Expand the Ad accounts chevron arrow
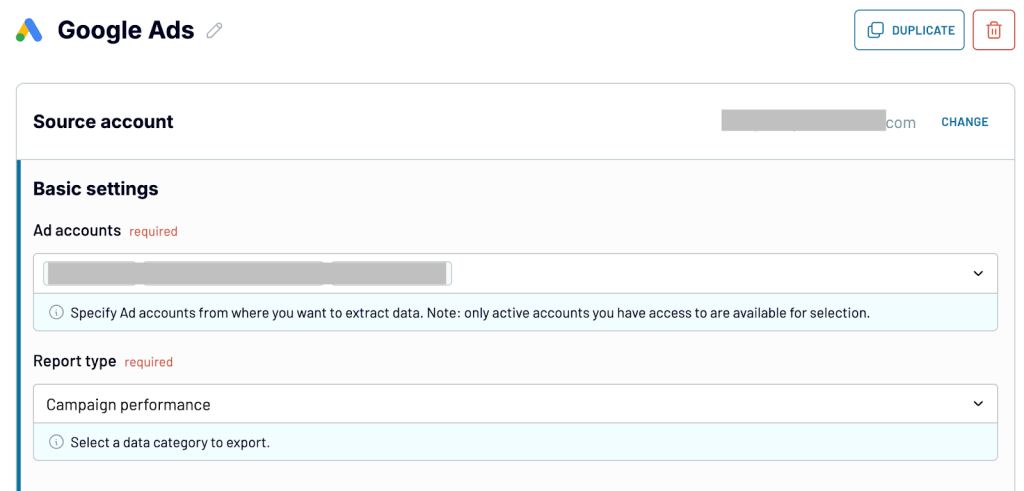1024x491 pixels. (978, 274)
